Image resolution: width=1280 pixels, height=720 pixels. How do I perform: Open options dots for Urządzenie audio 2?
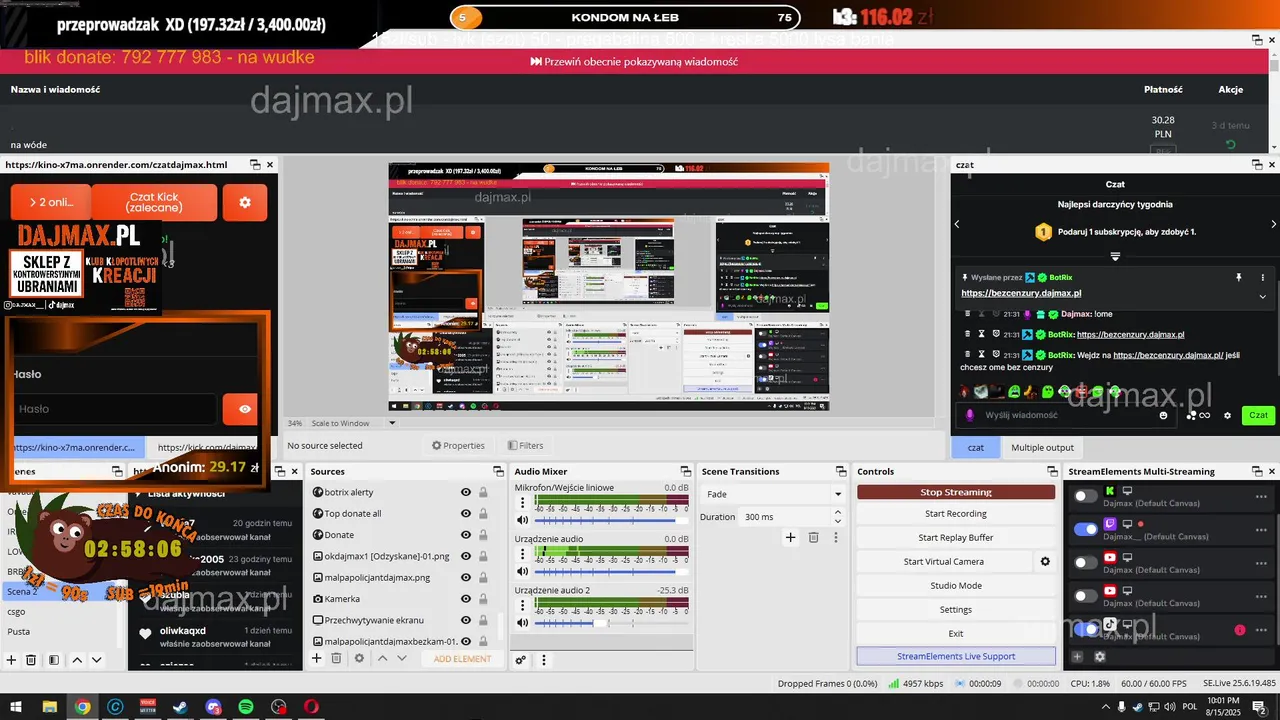pyautogui.click(x=522, y=604)
